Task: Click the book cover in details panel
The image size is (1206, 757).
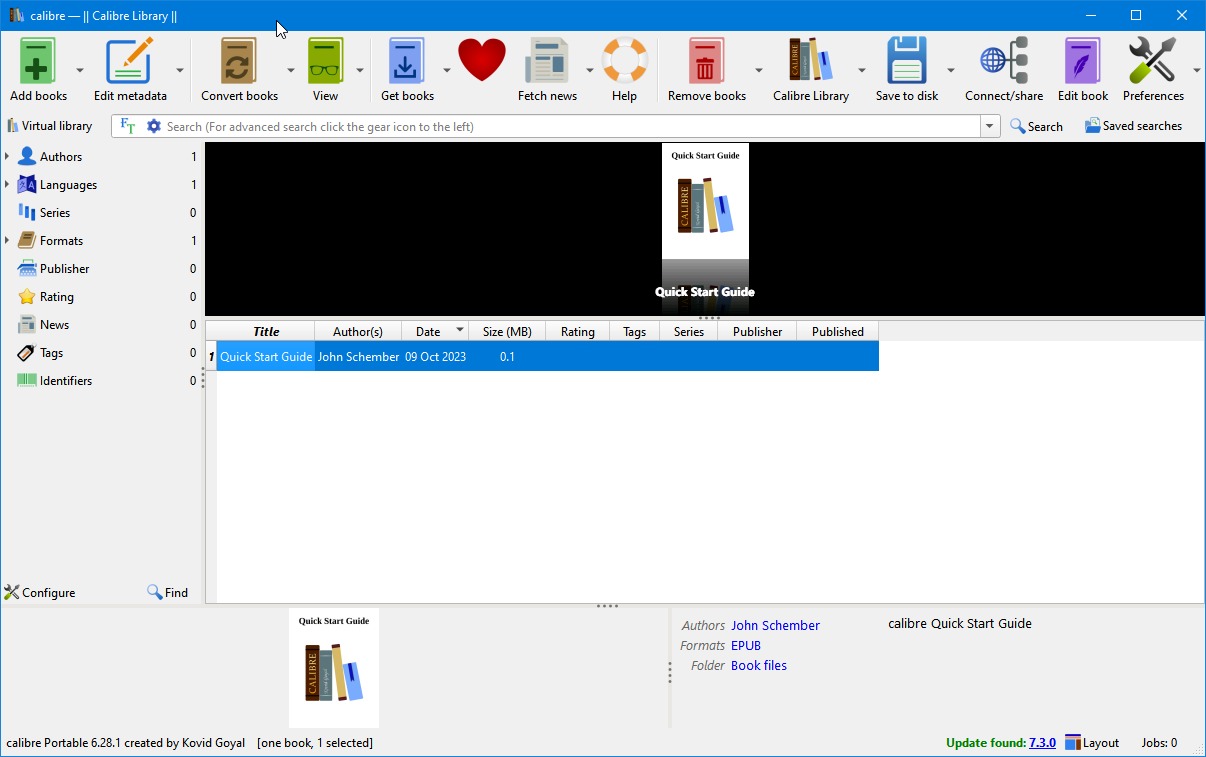Action: (x=334, y=668)
